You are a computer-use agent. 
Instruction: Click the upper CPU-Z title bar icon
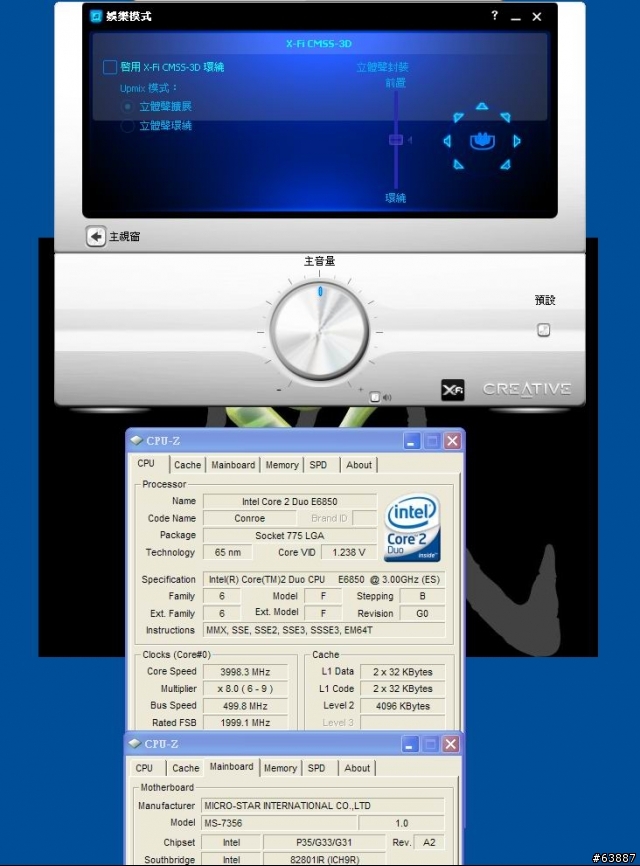point(136,441)
